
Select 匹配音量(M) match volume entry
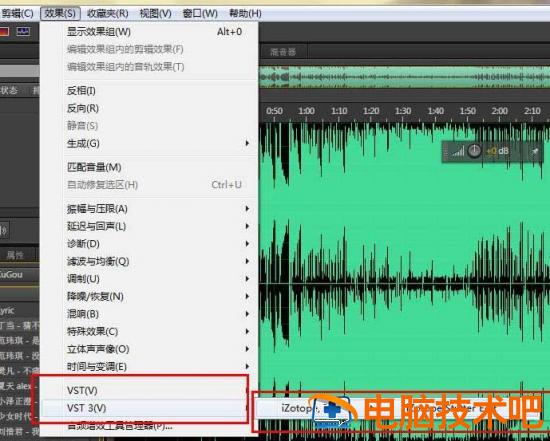click(150, 167)
